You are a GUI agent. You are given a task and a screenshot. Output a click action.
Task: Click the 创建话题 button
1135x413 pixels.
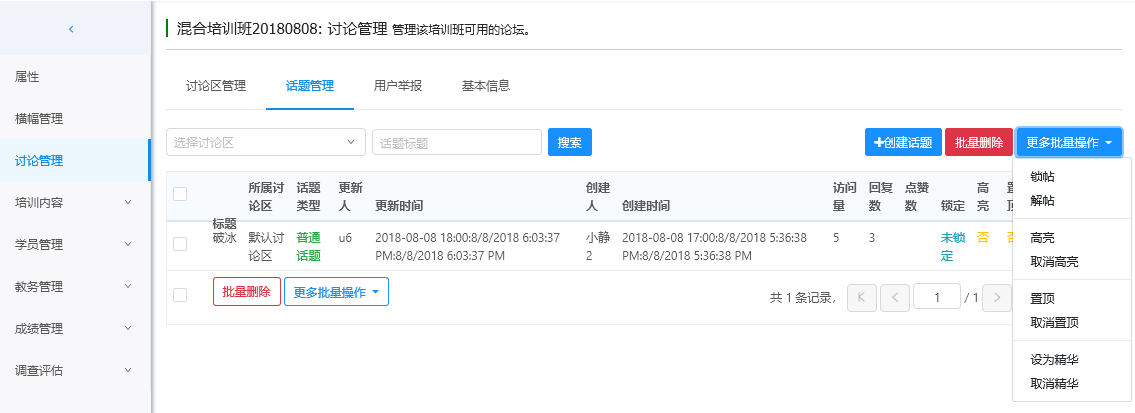903,143
